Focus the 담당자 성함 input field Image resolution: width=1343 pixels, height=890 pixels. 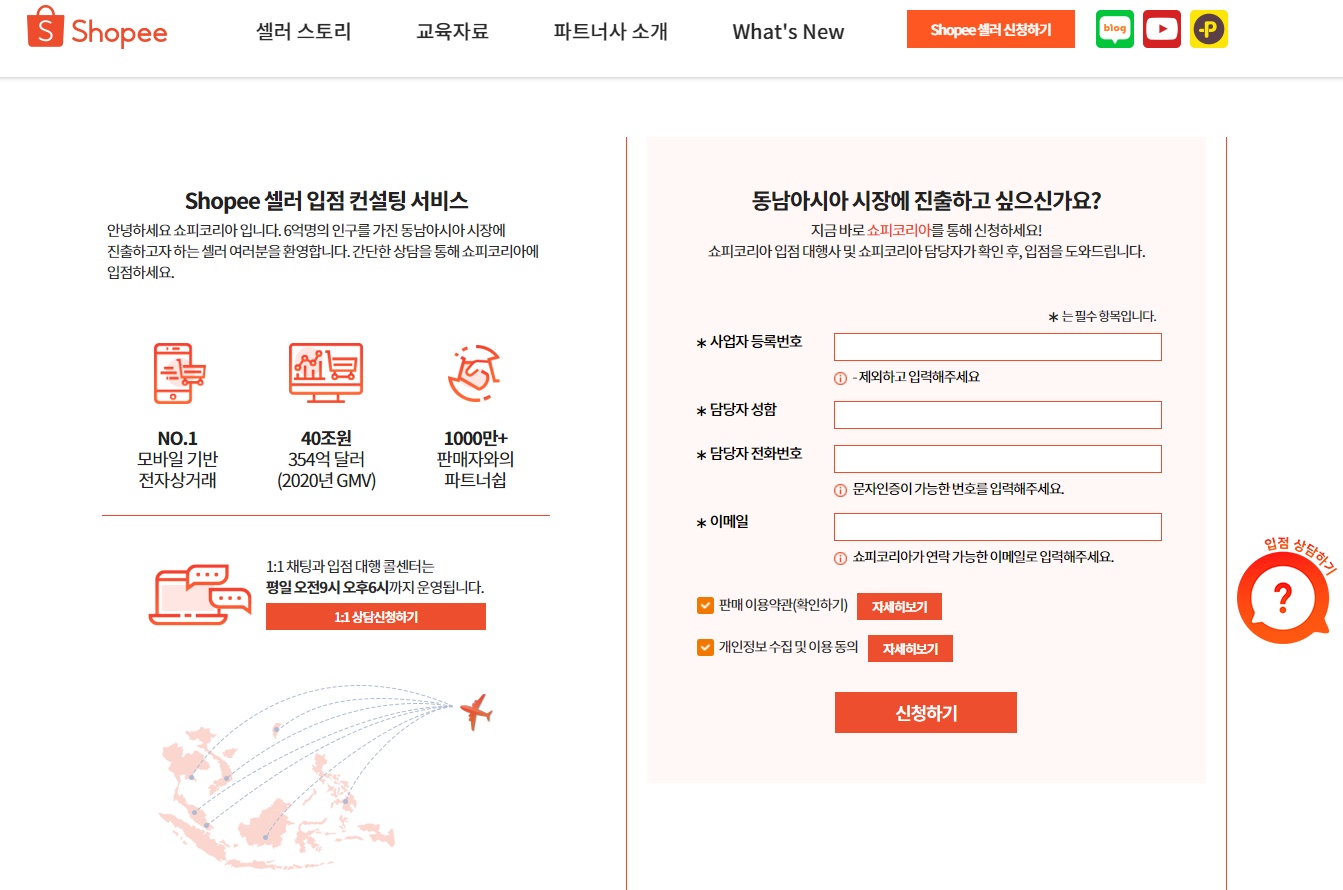point(998,415)
